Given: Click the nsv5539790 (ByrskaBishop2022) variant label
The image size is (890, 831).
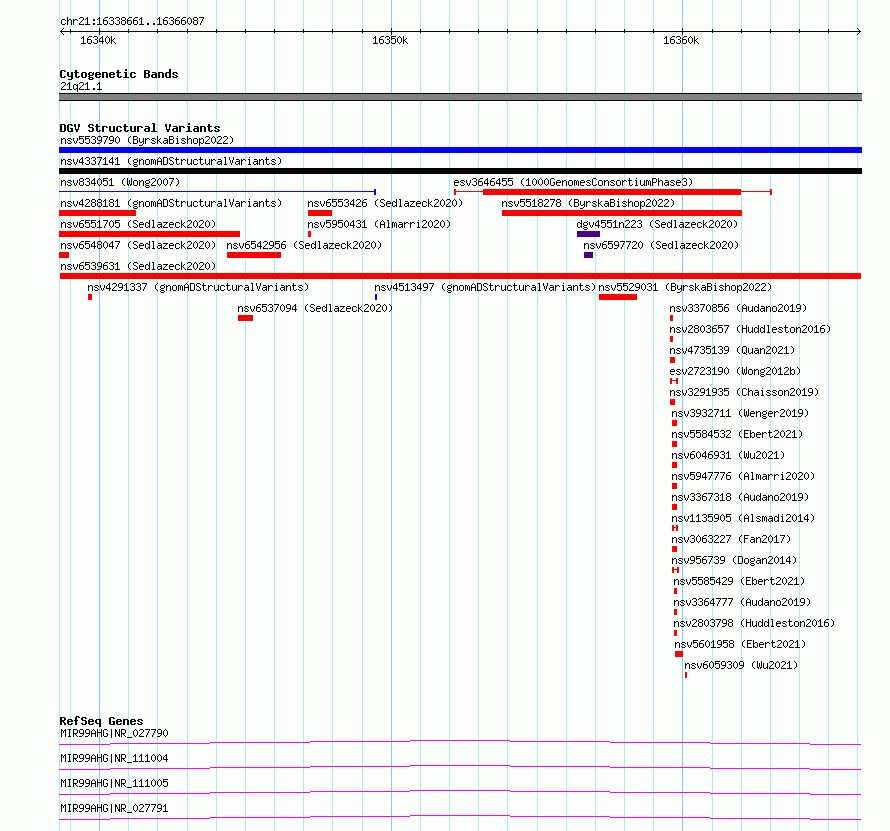Looking at the screenshot, I should (147, 140).
